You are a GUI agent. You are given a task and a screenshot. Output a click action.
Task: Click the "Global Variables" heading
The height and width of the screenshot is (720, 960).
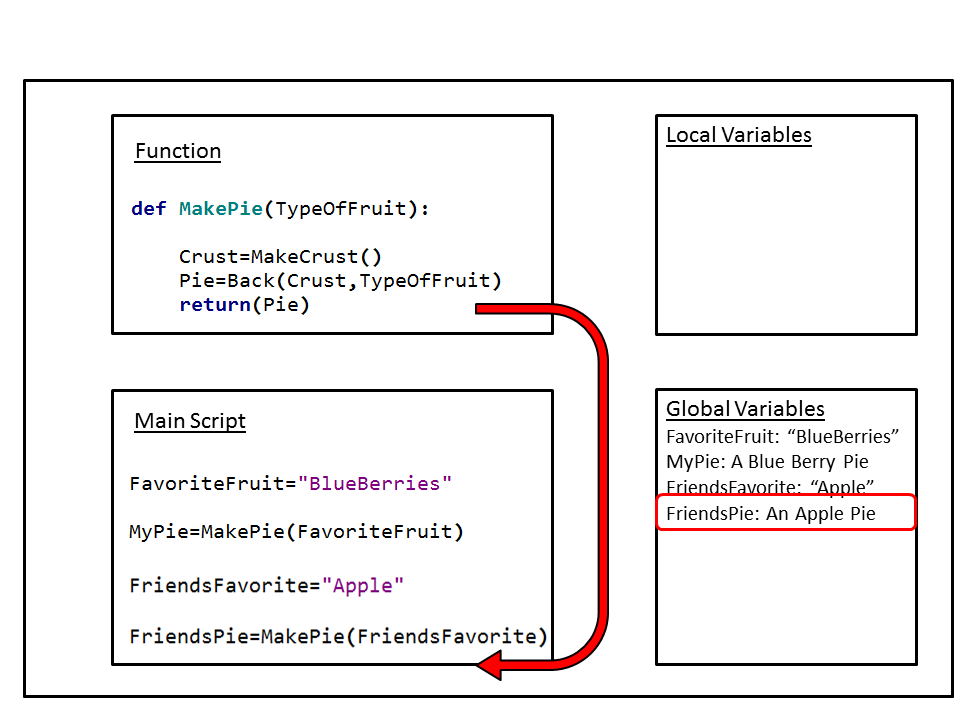tap(745, 409)
